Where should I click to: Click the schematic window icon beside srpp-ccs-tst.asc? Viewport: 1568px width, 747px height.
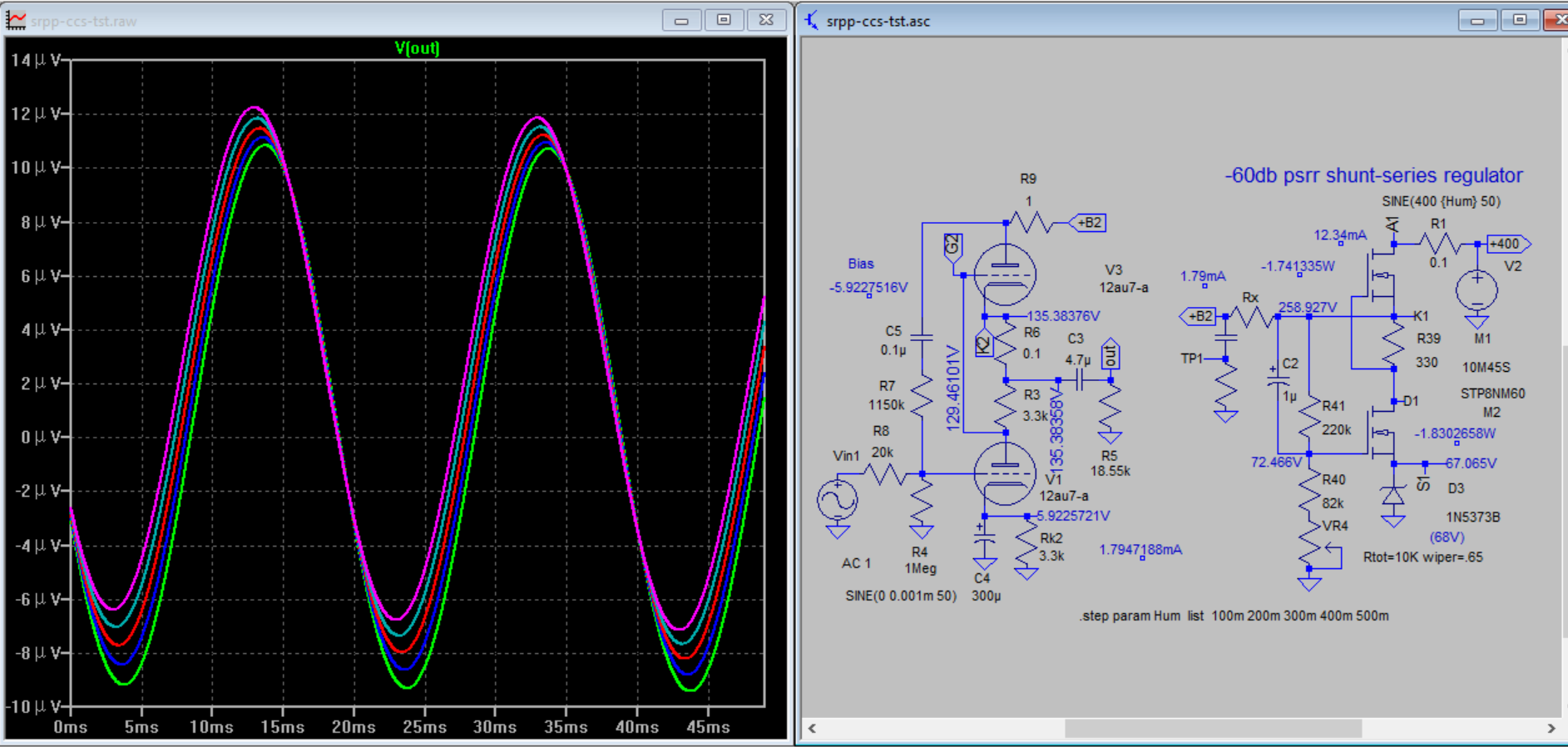point(812,21)
